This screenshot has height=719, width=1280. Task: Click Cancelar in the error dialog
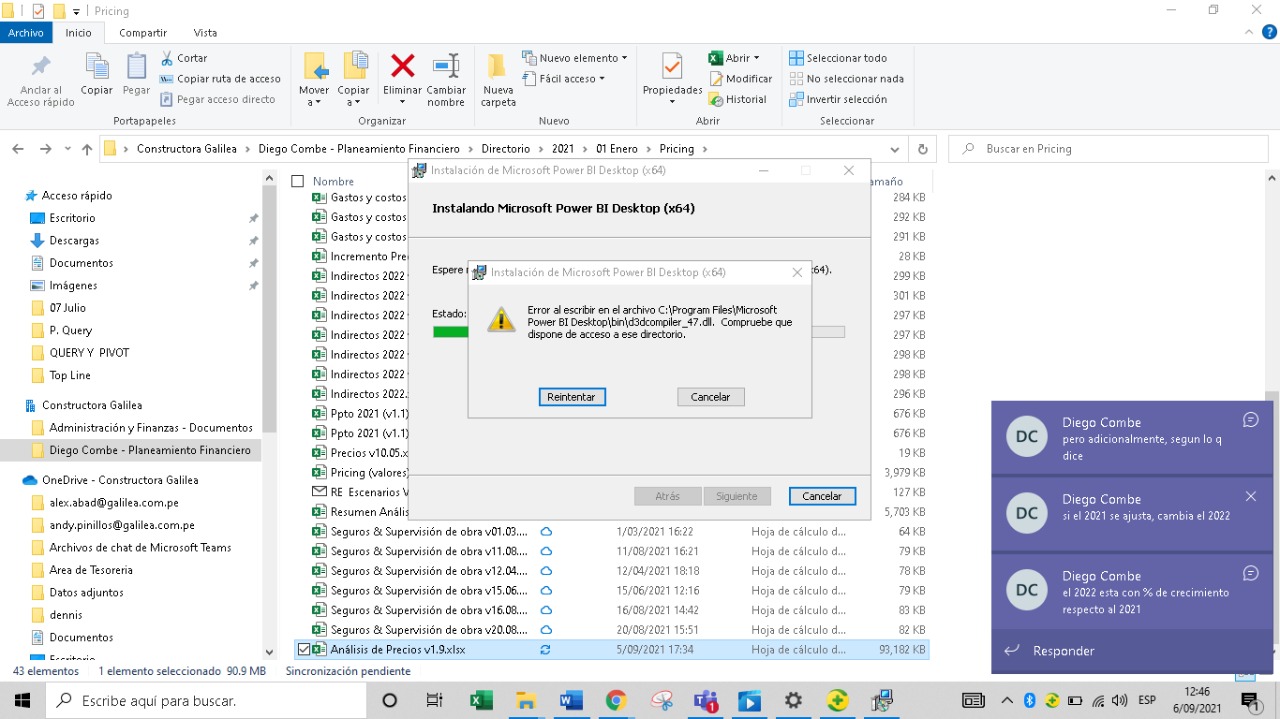click(710, 397)
